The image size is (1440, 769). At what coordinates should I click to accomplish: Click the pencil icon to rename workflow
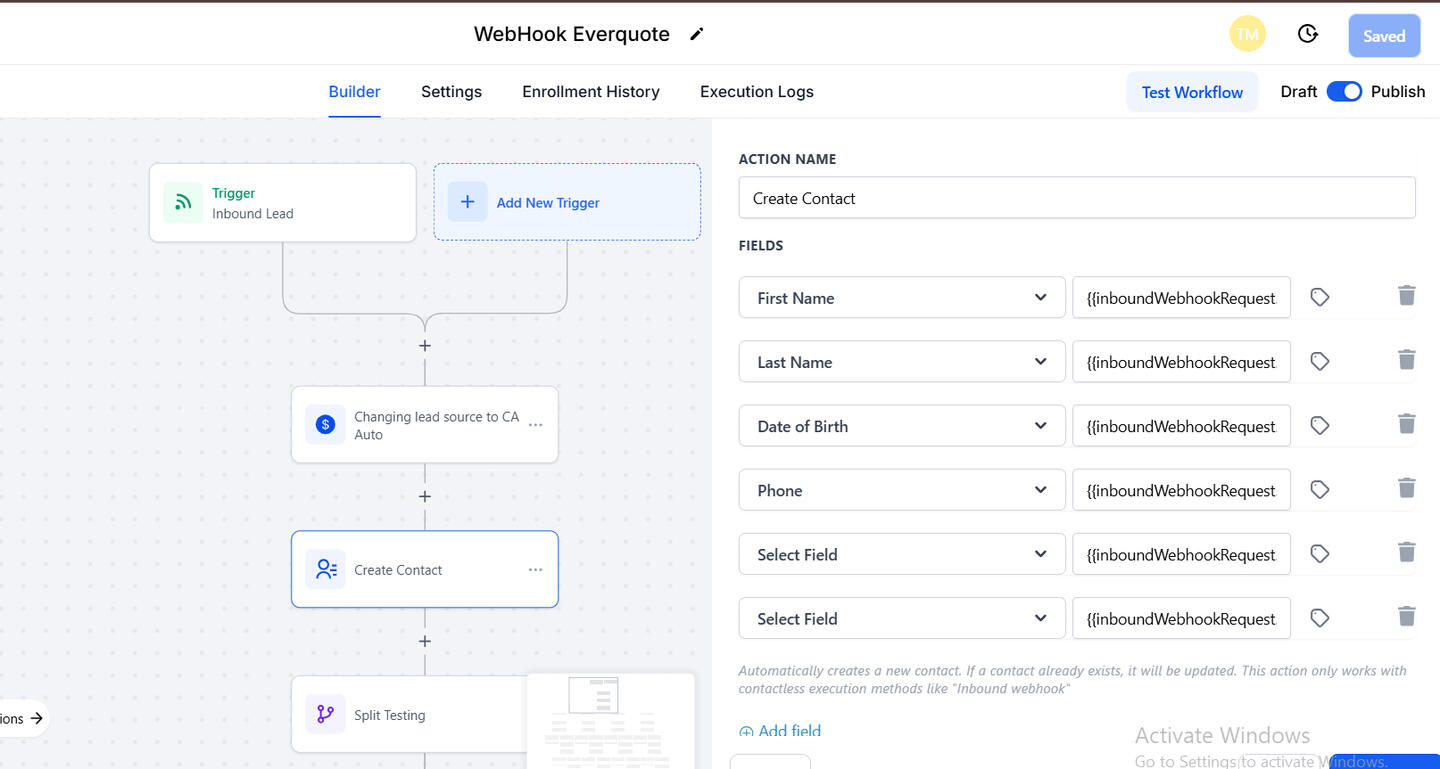click(x=697, y=34)
